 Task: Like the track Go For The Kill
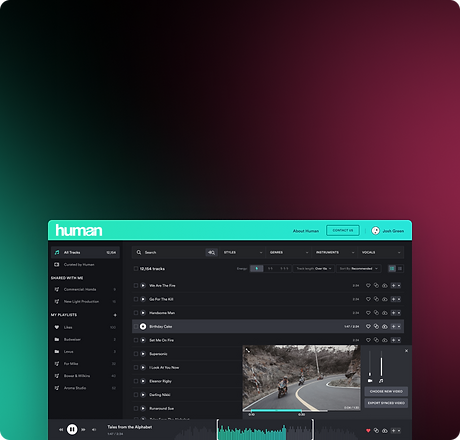click(368, 299)
